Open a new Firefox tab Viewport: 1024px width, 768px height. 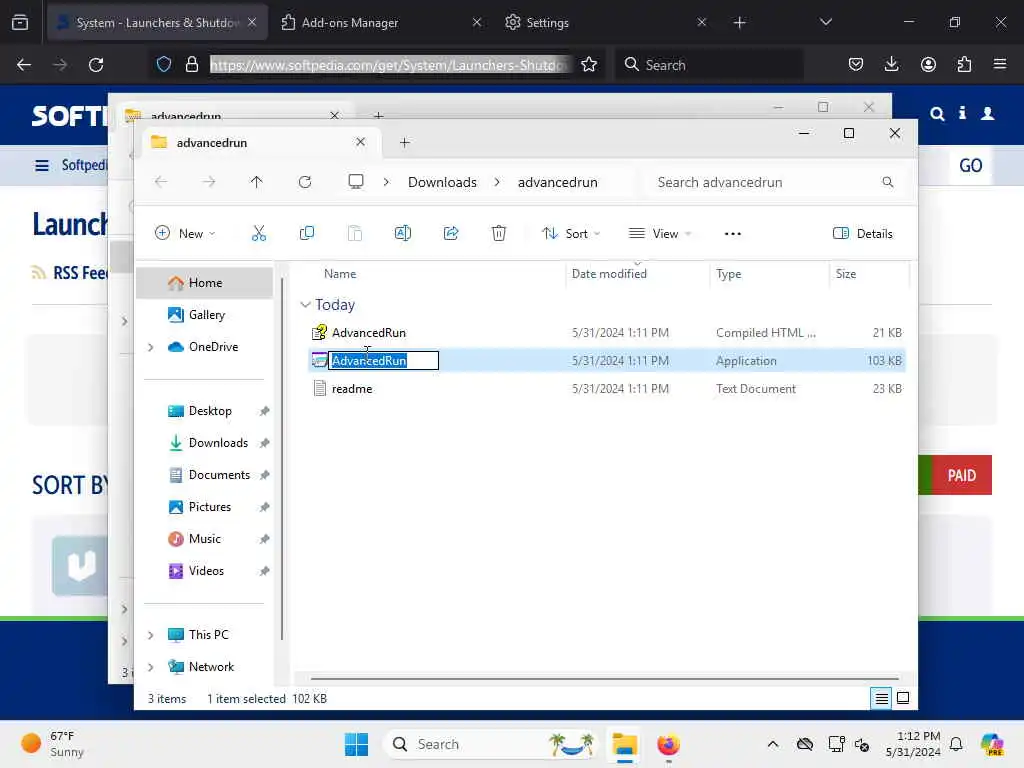tap(739, 23)
